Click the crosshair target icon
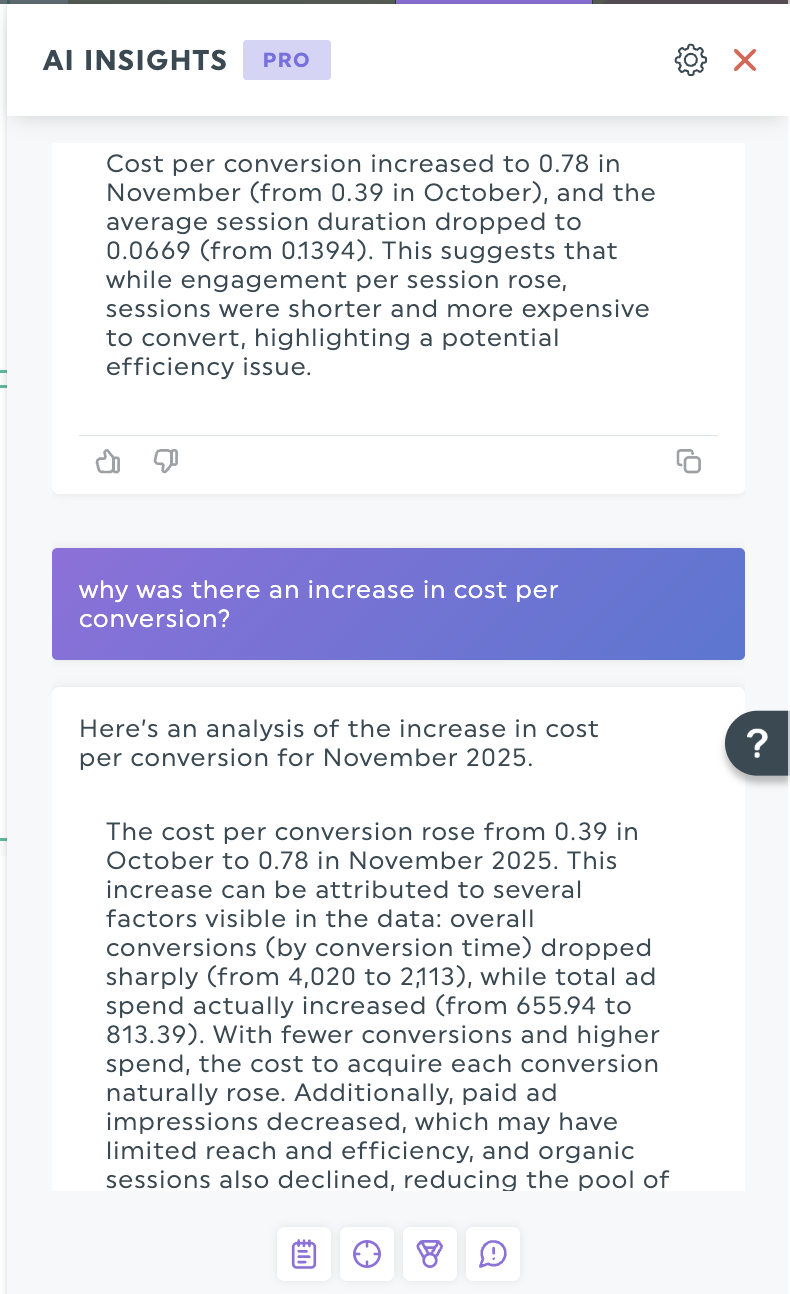The height and width of the screenshot is (1294, 790). [367, 1254]
